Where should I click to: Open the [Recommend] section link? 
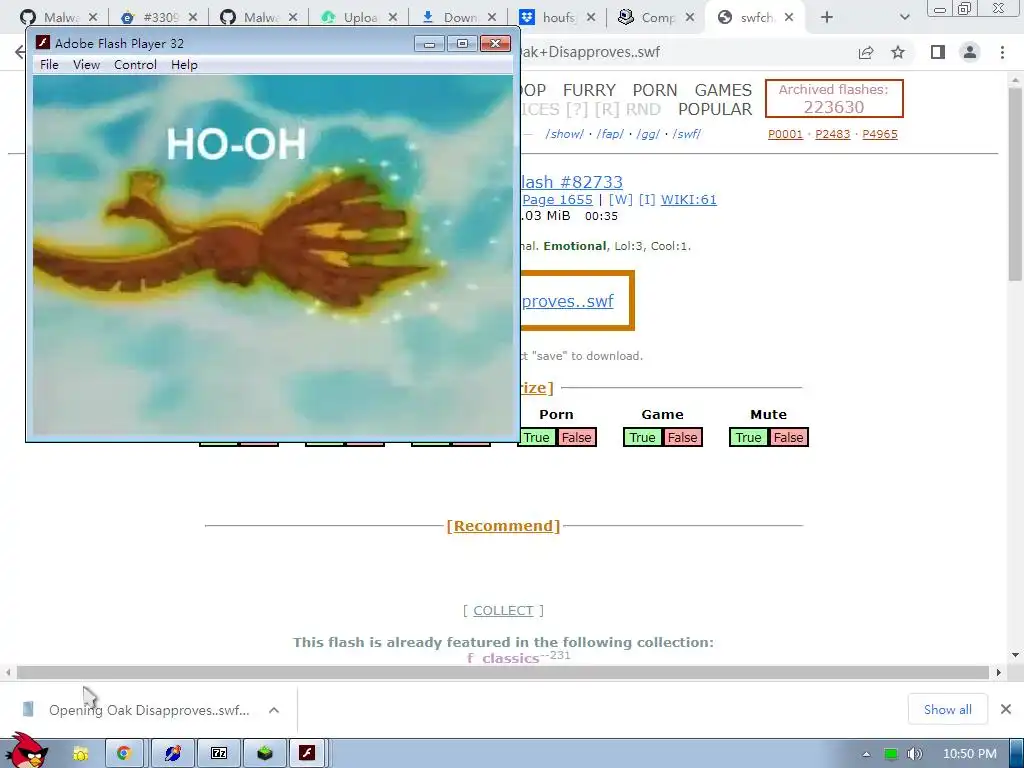pos(503,526)
